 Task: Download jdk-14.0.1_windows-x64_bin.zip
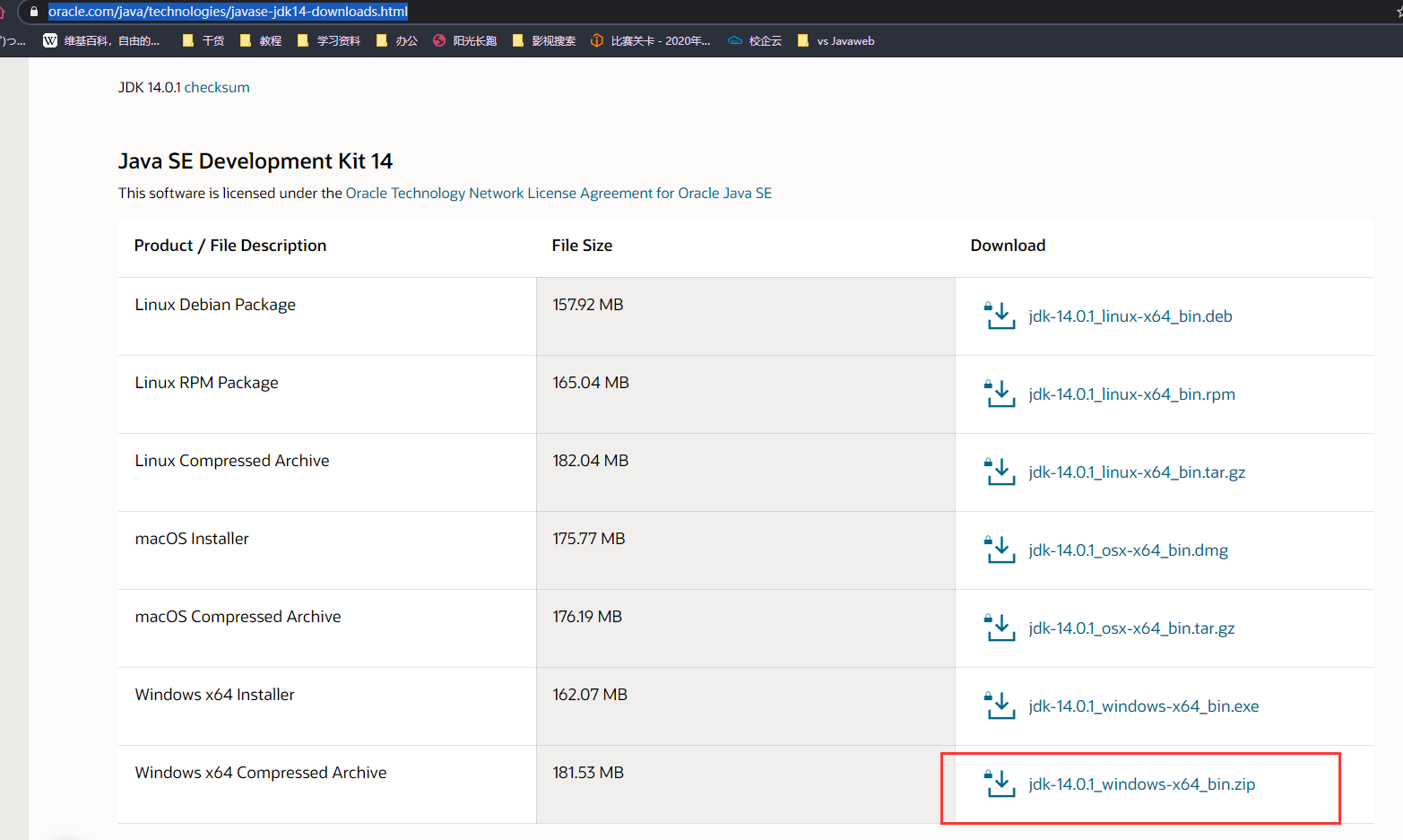pos(1141,784)
